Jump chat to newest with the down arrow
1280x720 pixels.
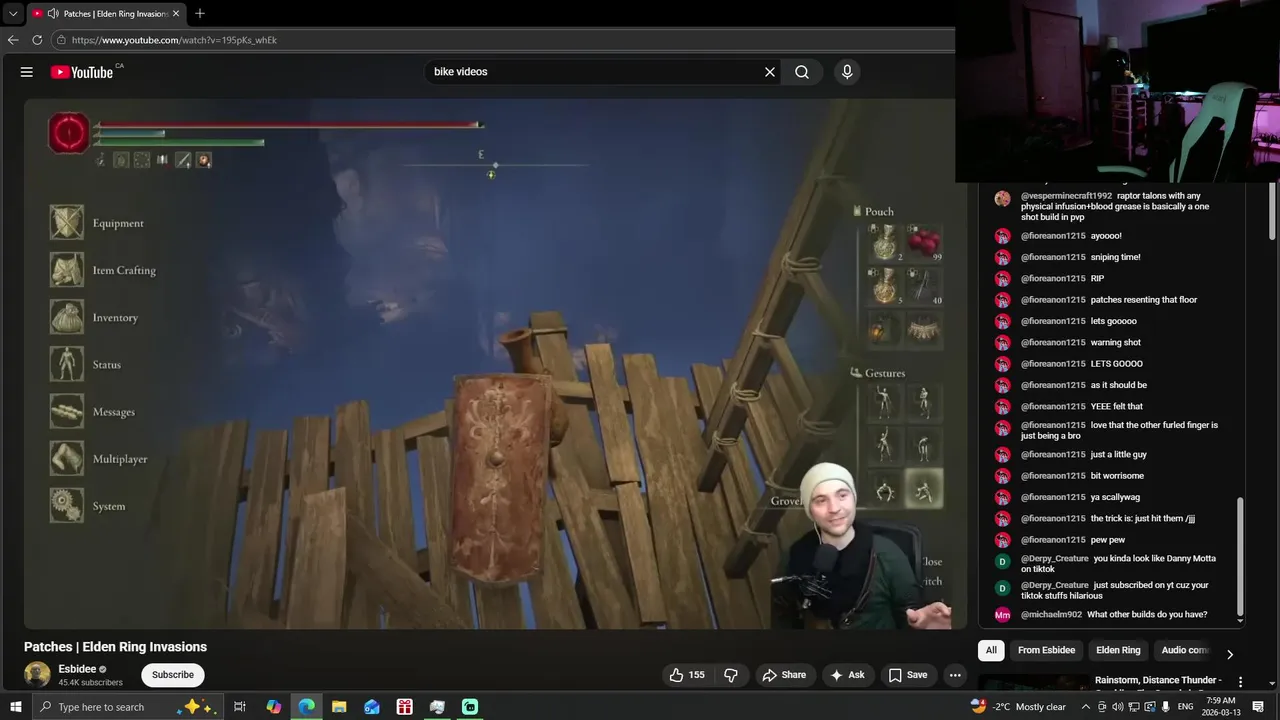pos(1241,621)
